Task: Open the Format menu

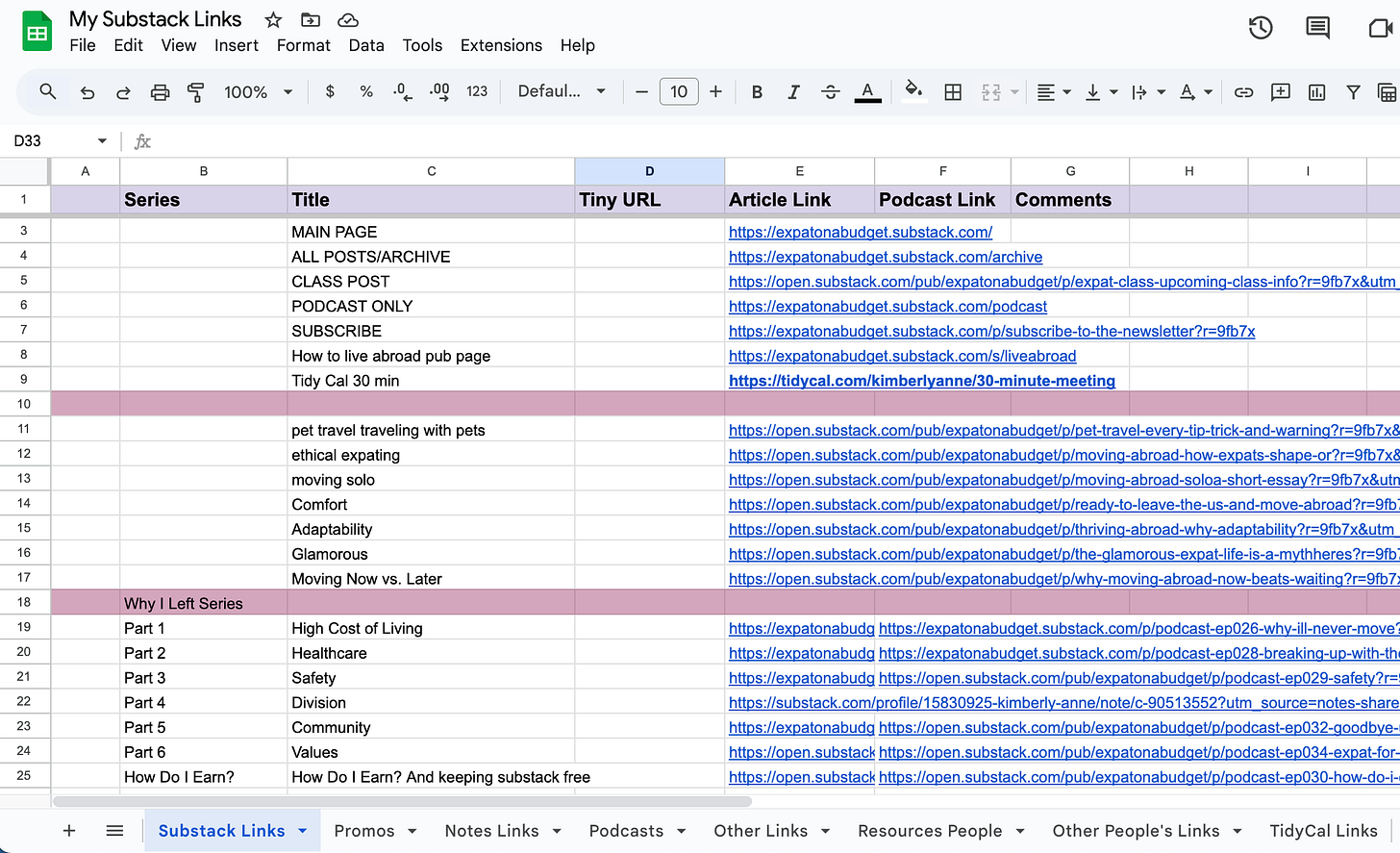Action: (x=304, y=45)
